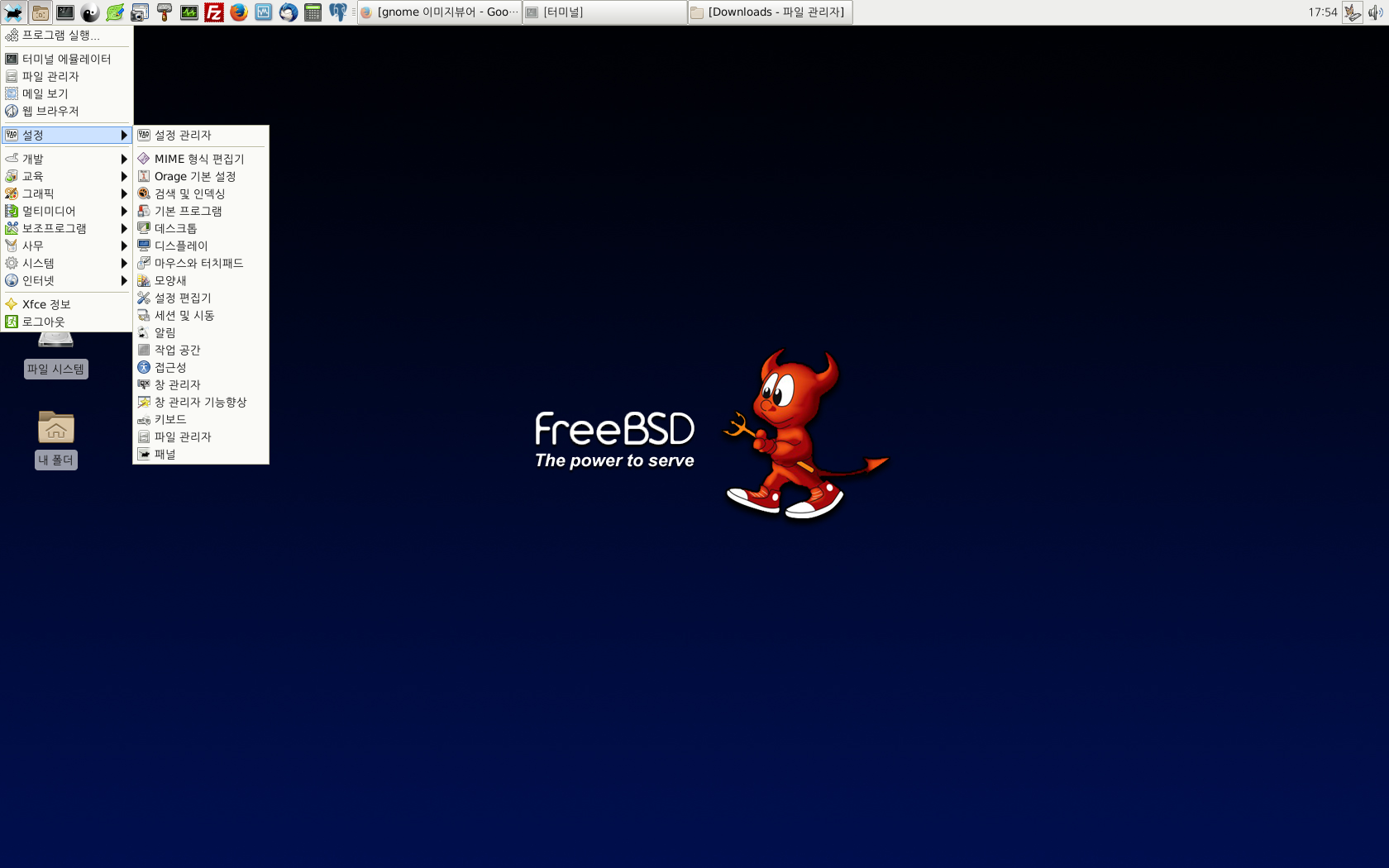Image resolution: width=1389 pixels, height=868 pixels.
Task: Open 설정 관리자 in settings submenu
Action: [x=201, y=135]
